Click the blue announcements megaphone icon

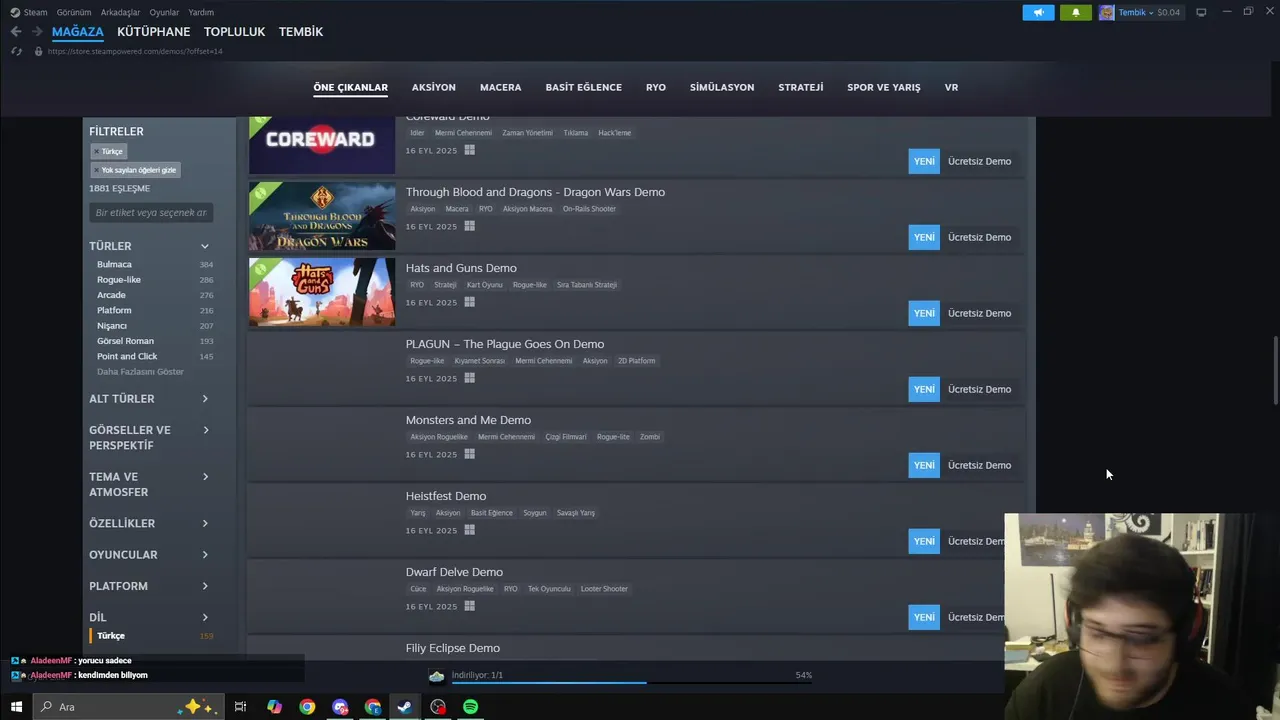[1038, 12]
